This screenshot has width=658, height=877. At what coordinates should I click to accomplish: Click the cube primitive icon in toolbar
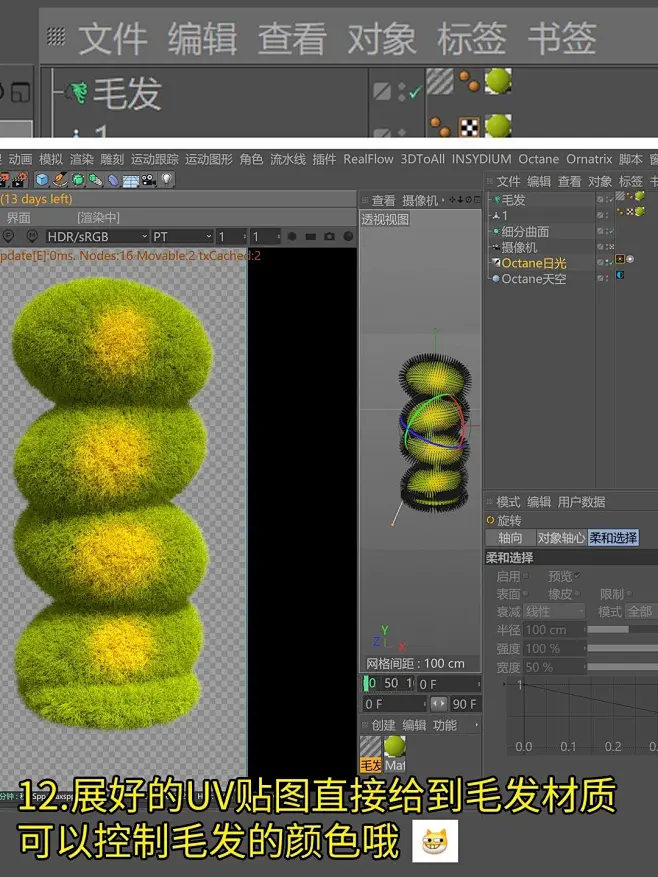point(42,180)
